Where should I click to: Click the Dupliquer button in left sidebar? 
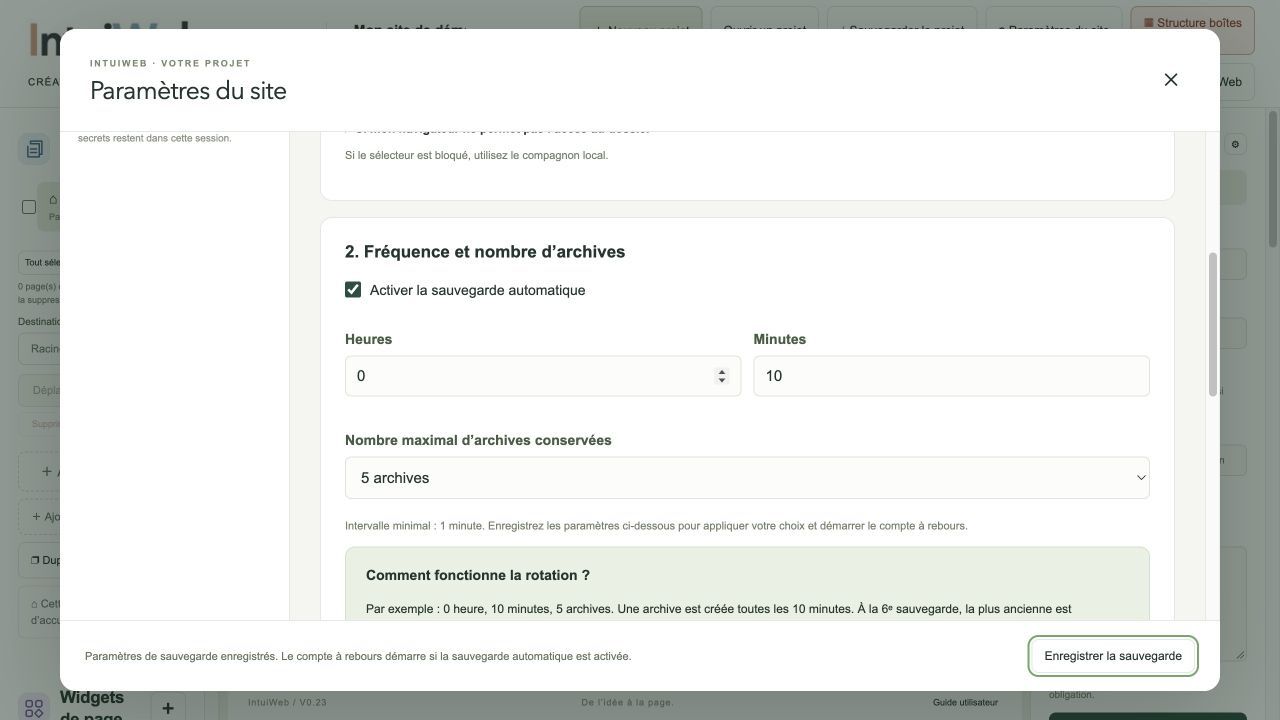pos(39,560)
